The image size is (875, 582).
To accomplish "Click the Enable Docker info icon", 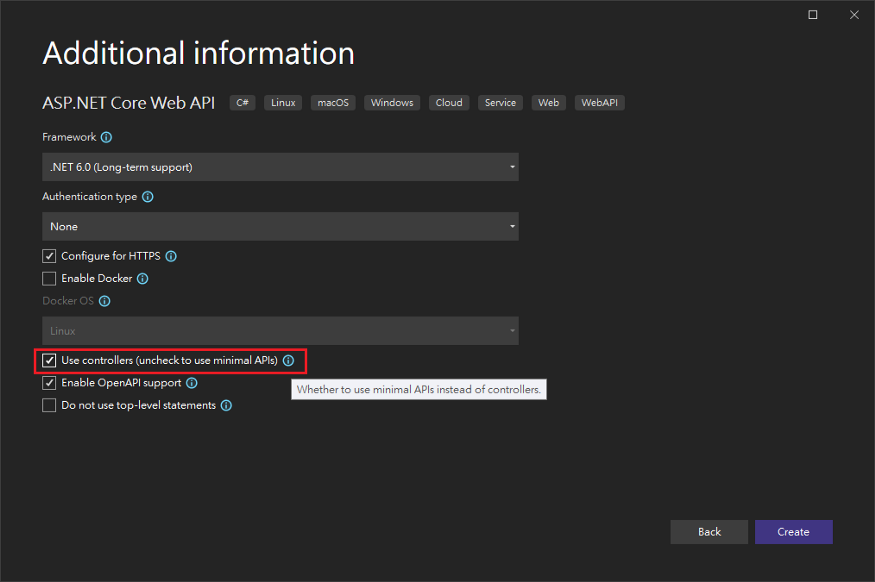I will click(x=140, y=278).
